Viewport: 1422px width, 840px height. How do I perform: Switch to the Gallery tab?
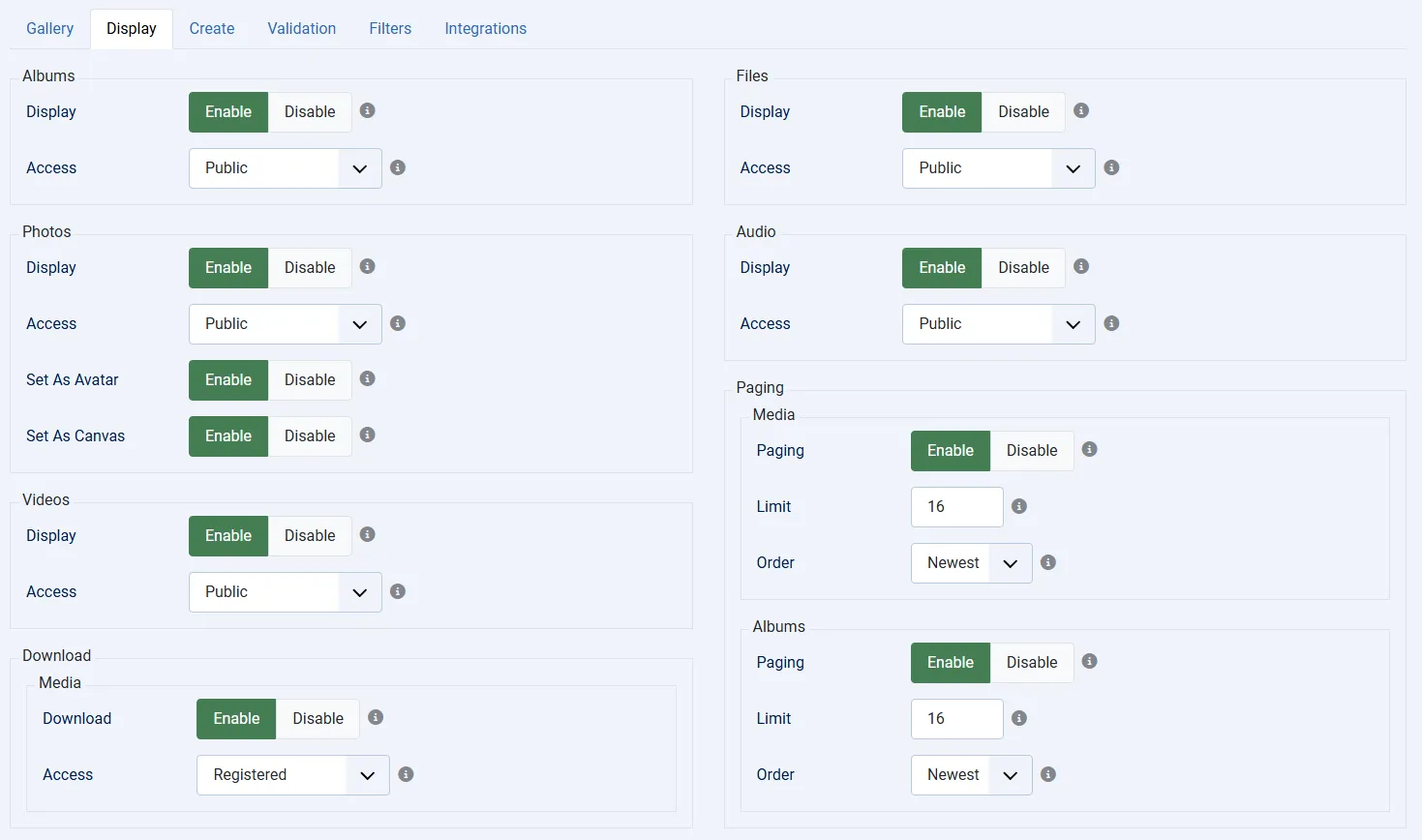point(49,29)
